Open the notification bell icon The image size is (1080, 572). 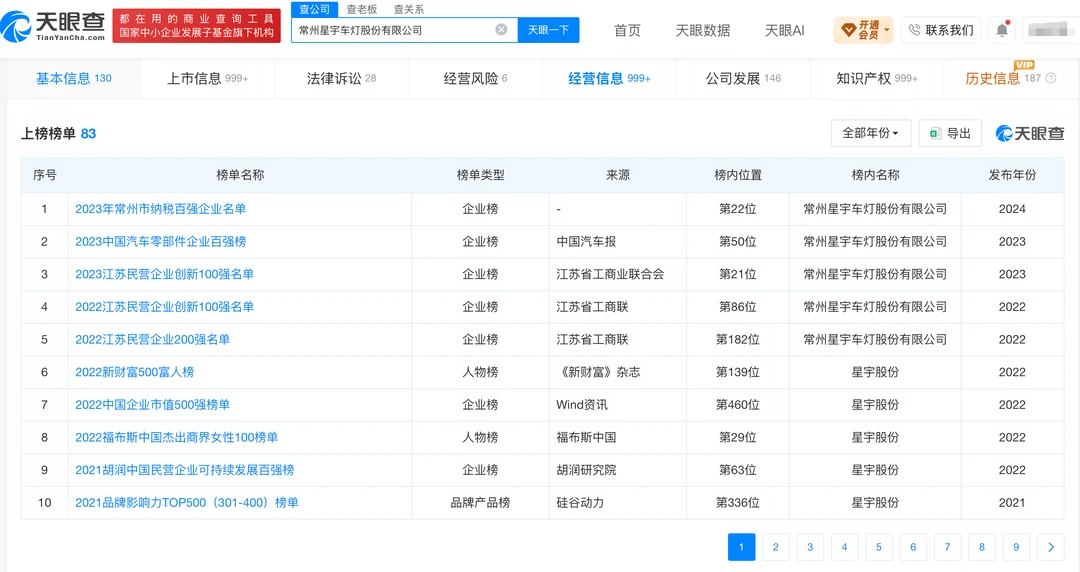tap(1002, 30)
